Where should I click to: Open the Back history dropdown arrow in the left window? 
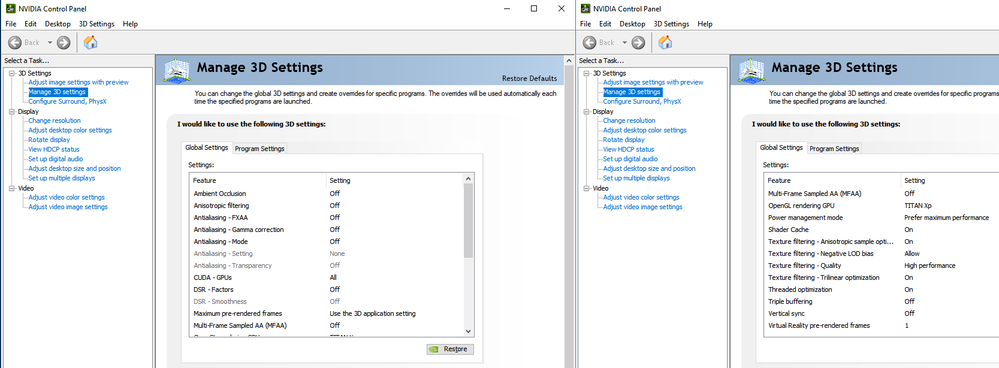50,43
